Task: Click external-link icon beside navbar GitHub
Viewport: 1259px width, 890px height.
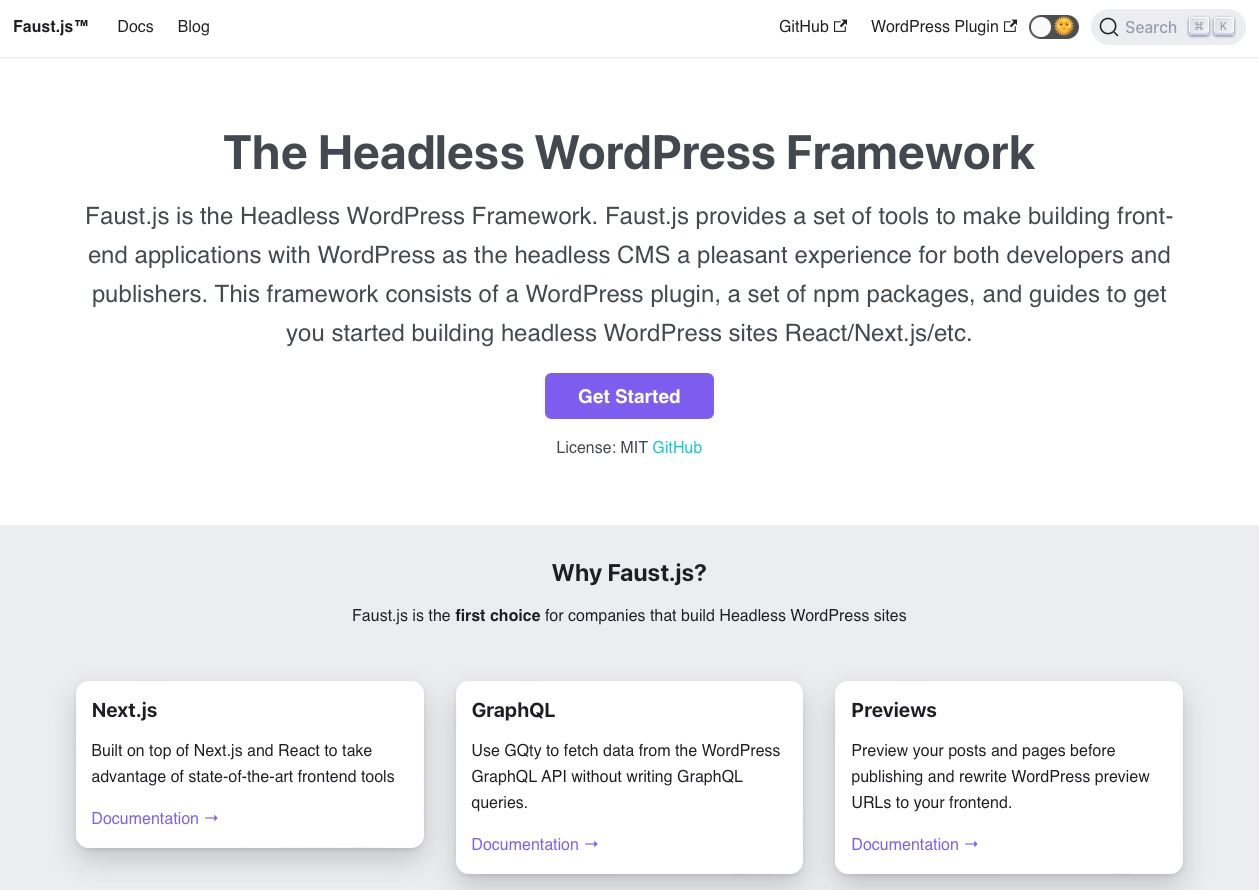Action: point(841,27)
